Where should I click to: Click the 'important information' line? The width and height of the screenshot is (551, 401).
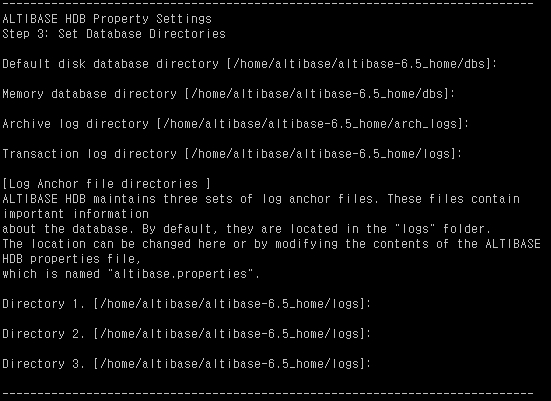click(76, 214)
